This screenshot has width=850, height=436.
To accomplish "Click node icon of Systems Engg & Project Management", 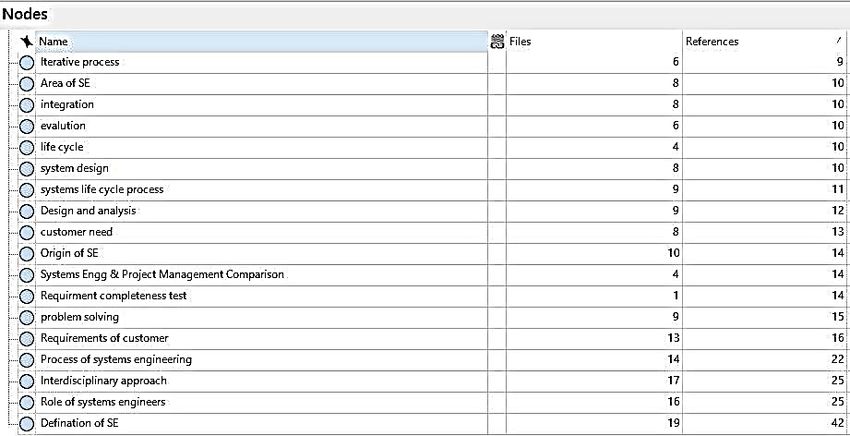I will [27, 275].
